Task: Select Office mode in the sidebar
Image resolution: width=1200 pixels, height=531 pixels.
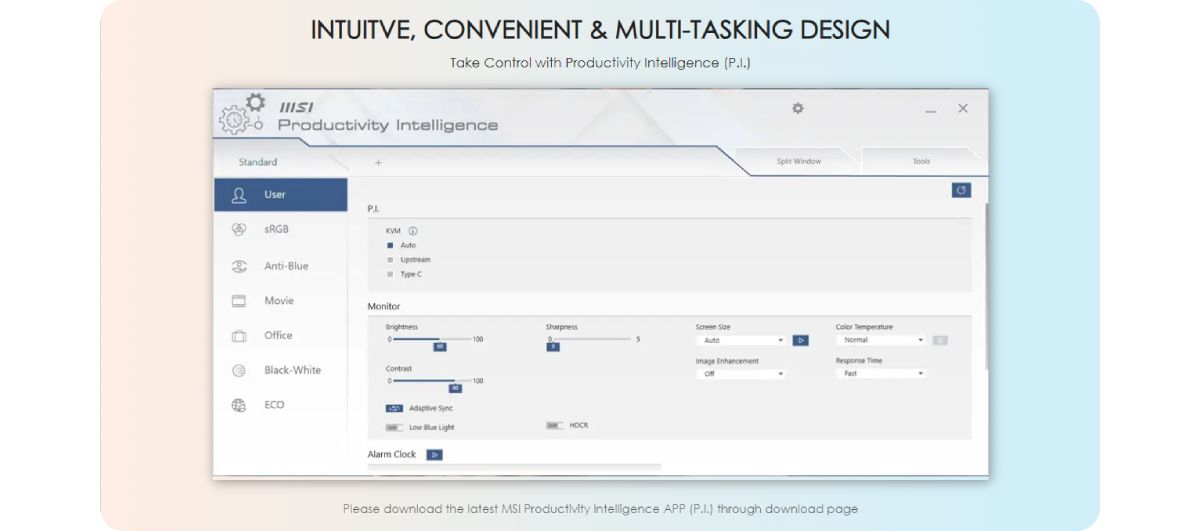Action: (281, 336)
